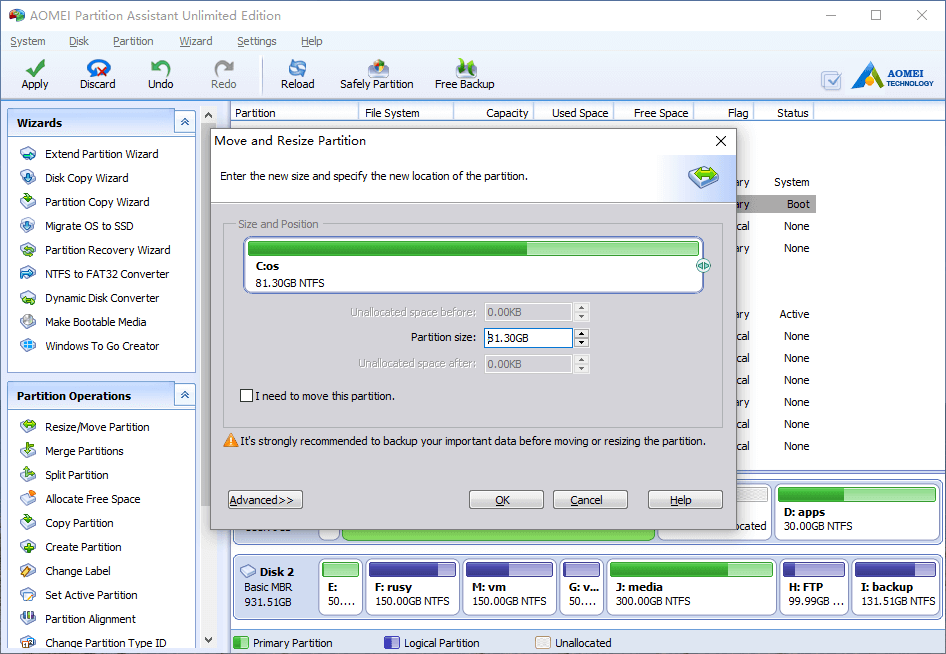946x654 pixels.
Task: Open Windows To Go Creator
Action: pyautogui.click(x=102, y=346)
